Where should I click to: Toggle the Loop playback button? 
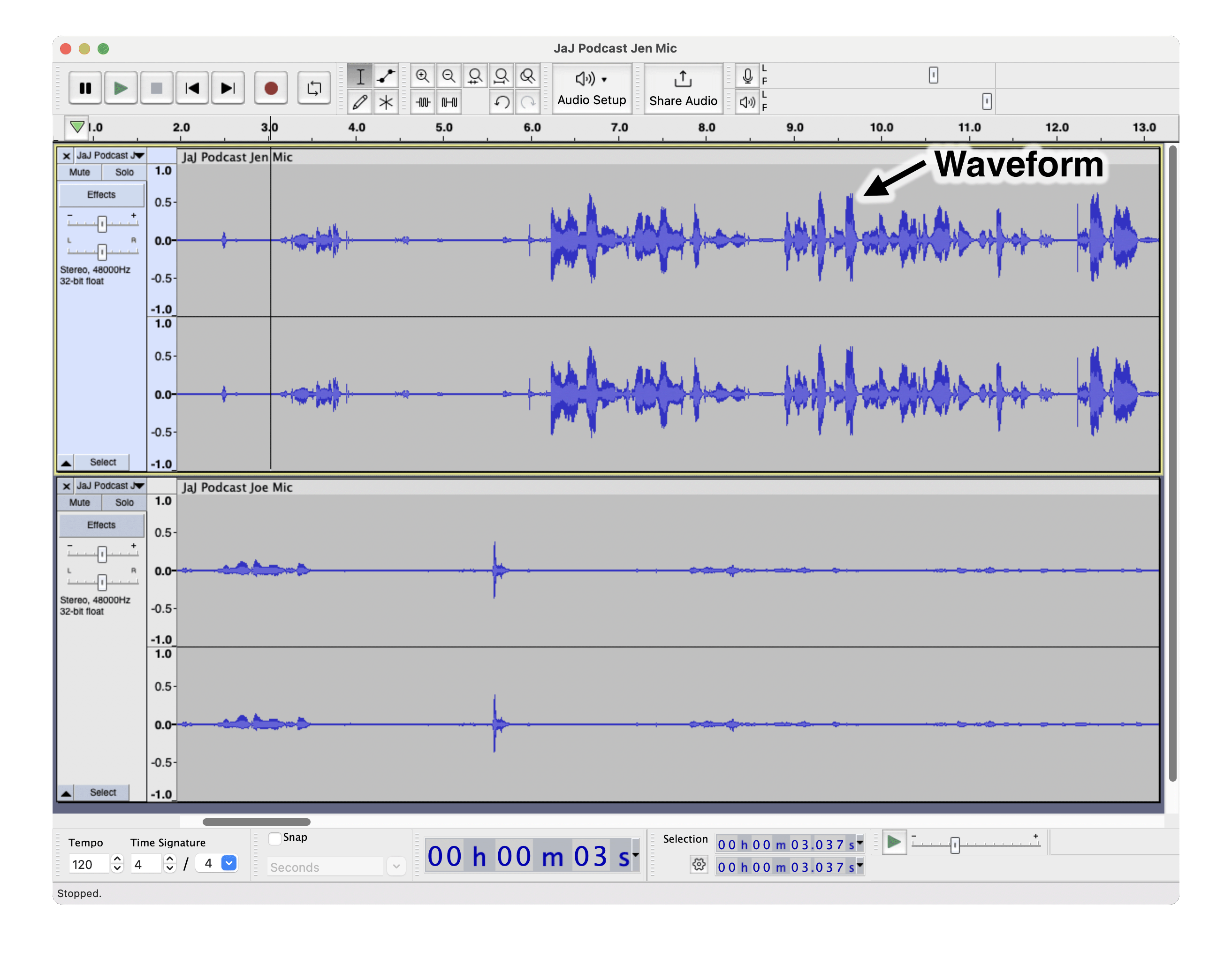click(x=313, y=88)
